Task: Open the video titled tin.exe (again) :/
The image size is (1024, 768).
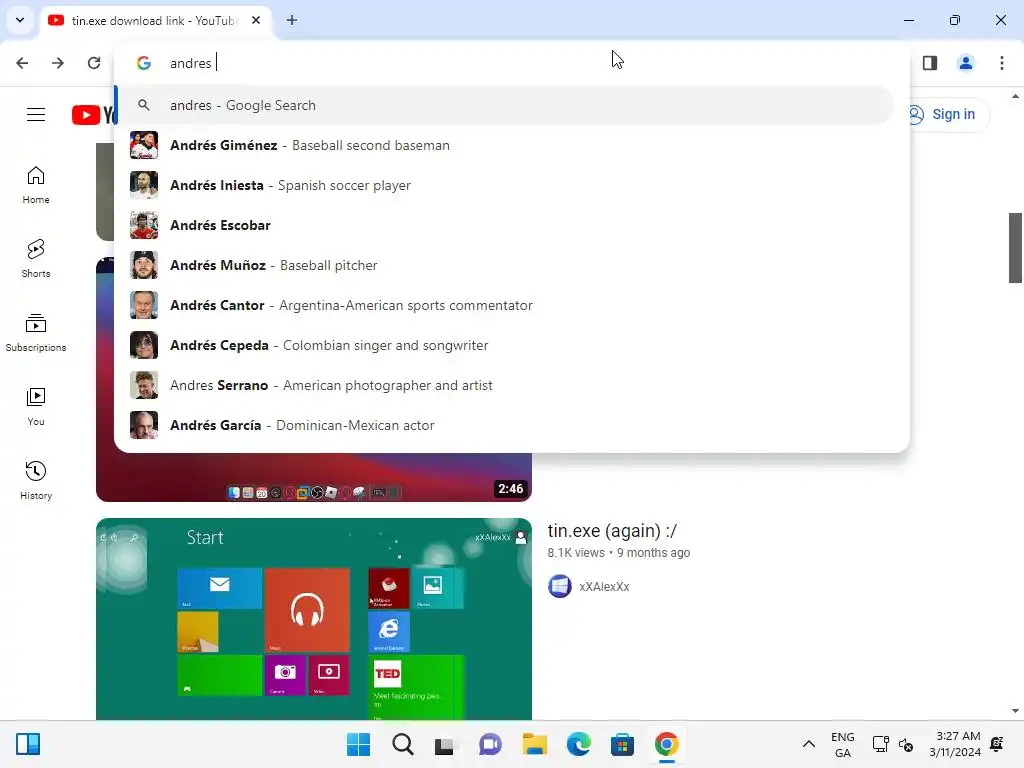Action: pyautogui.click(x=612, y=531)
